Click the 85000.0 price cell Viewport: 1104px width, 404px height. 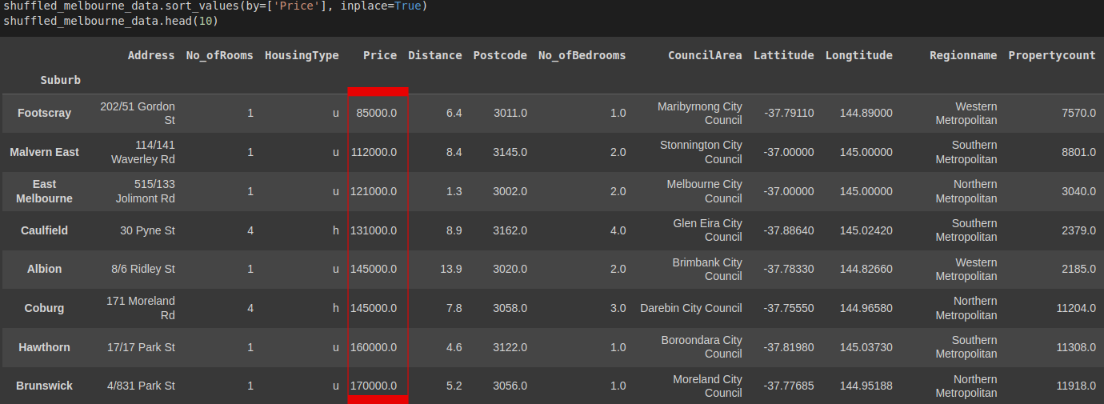(x=376, y=113)
